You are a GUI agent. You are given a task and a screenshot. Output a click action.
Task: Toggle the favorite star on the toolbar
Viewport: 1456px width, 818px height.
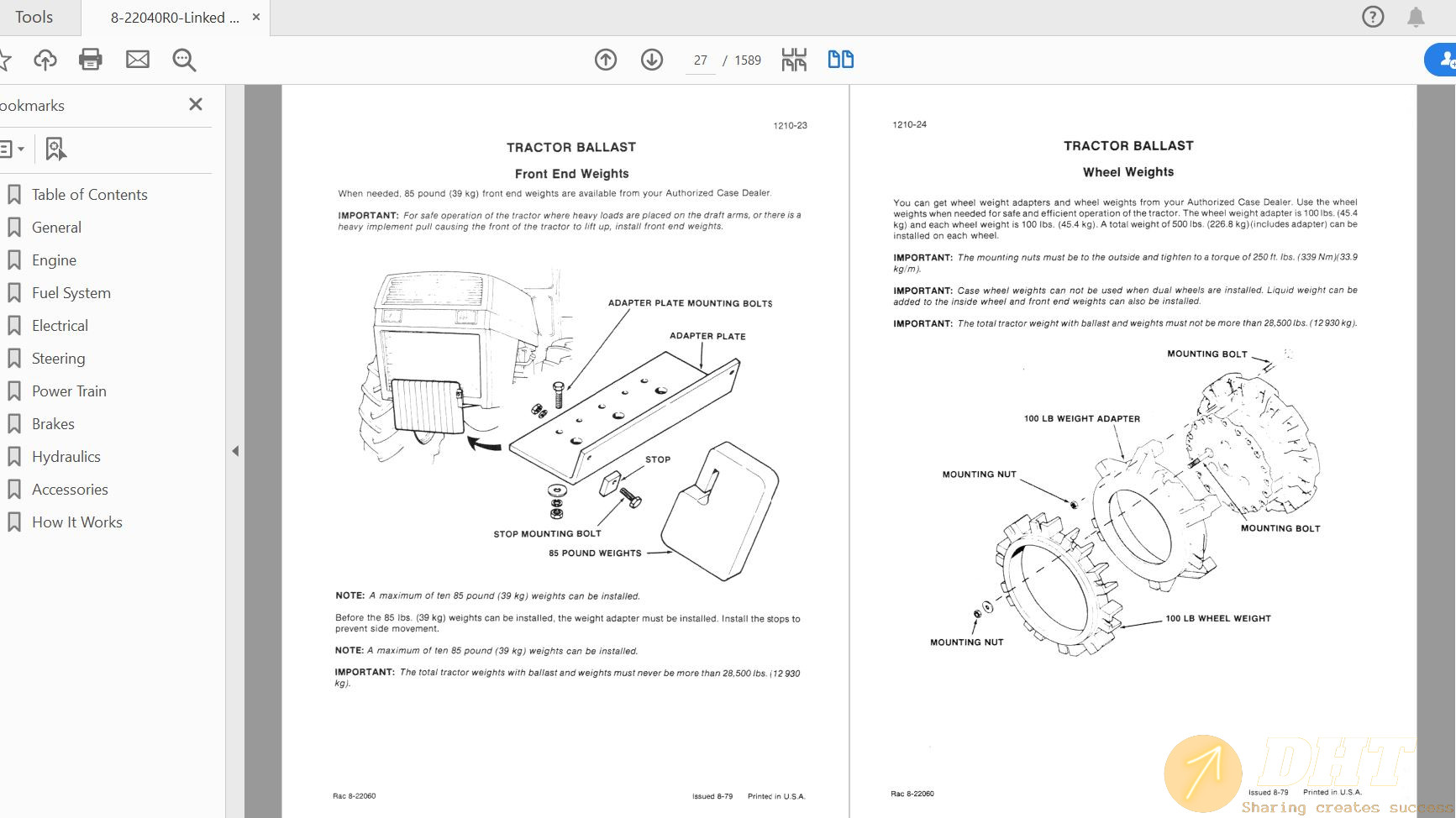[7, 60]
